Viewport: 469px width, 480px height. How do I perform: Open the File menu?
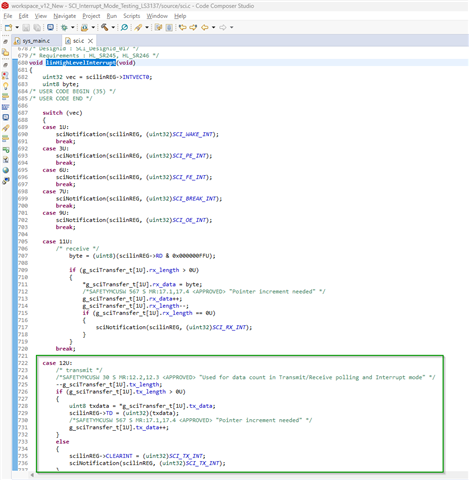(8, 16)
